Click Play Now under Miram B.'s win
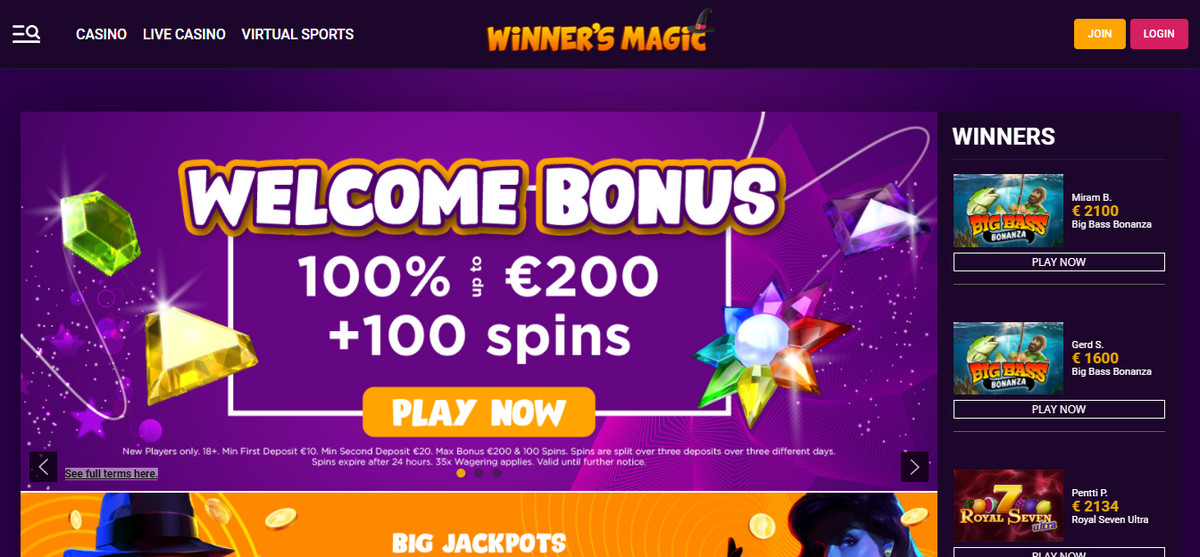The height and width of the screenshot is (557, 1200). 1059,262
